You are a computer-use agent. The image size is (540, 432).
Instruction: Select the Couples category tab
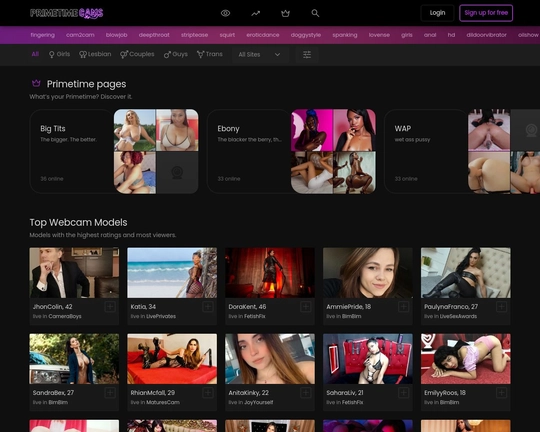pyautogui.click(x=137, y=54)
